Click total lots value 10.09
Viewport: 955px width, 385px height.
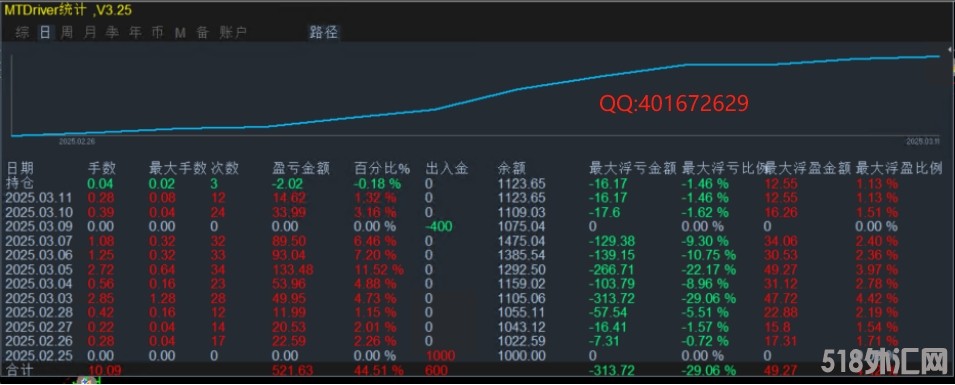point(104,370)
